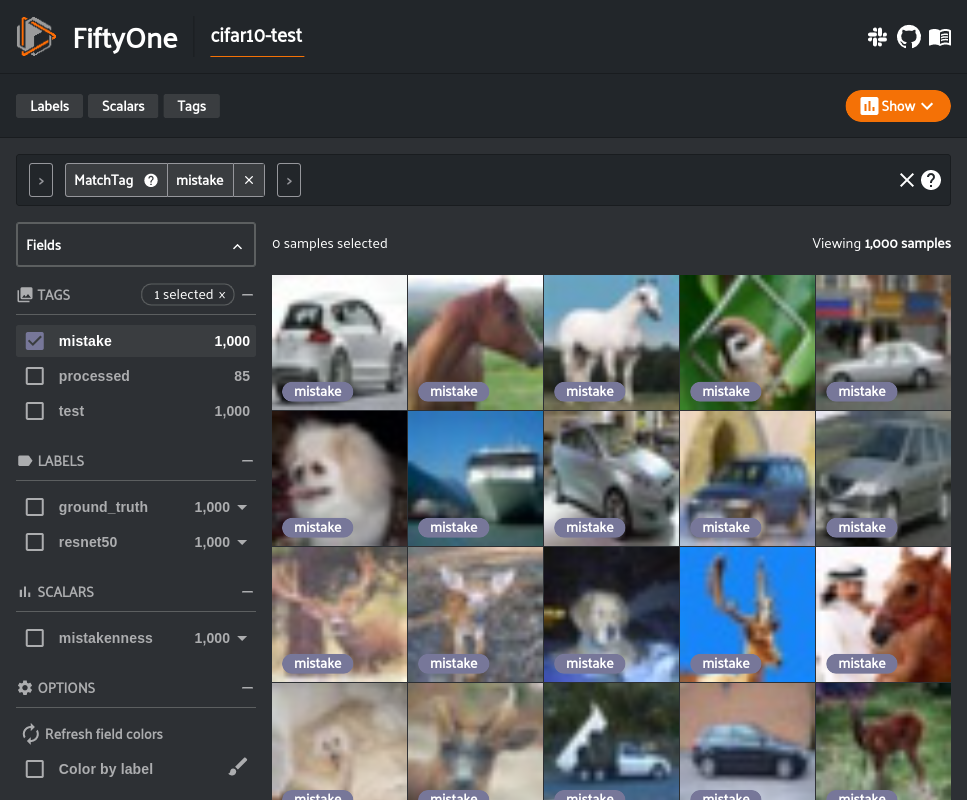967x800 pixels.
Task: Open the Show dropdown button
Action: click(897, 106)
